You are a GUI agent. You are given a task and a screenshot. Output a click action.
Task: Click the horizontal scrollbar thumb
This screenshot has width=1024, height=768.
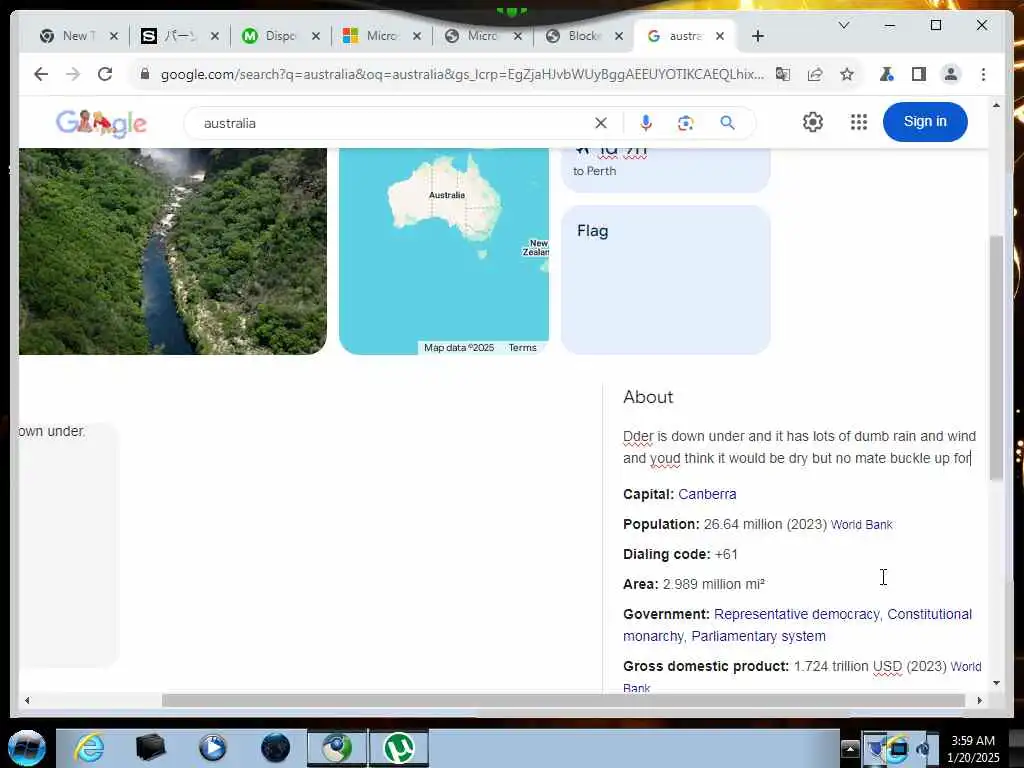pyautogui.click(x=563, y=700)
